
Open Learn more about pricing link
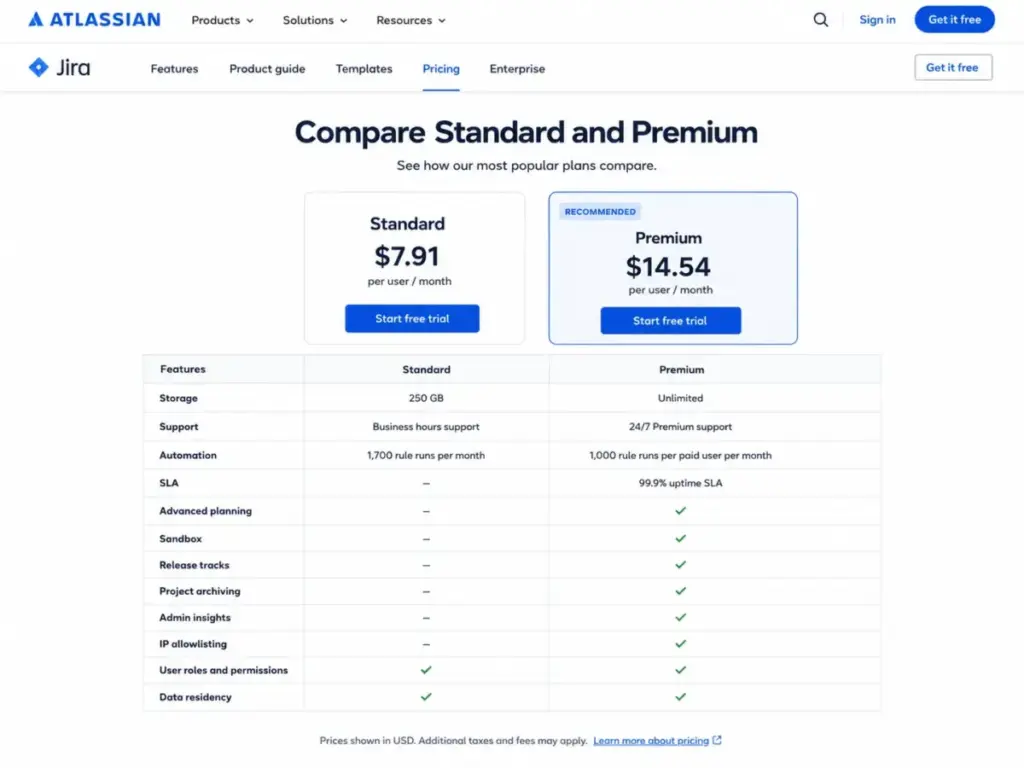pos(650,741)
